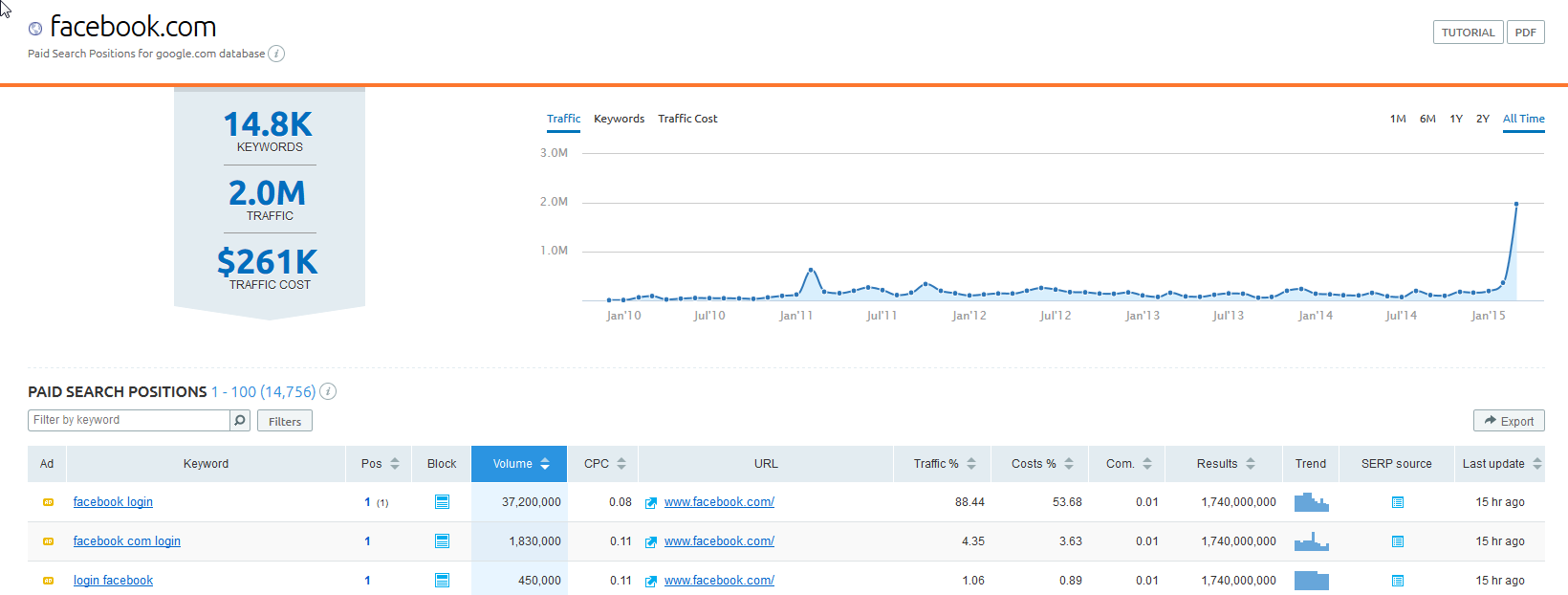Click the Export button
This screenshot has height=595, width=1568.
tap(1508, 421)
